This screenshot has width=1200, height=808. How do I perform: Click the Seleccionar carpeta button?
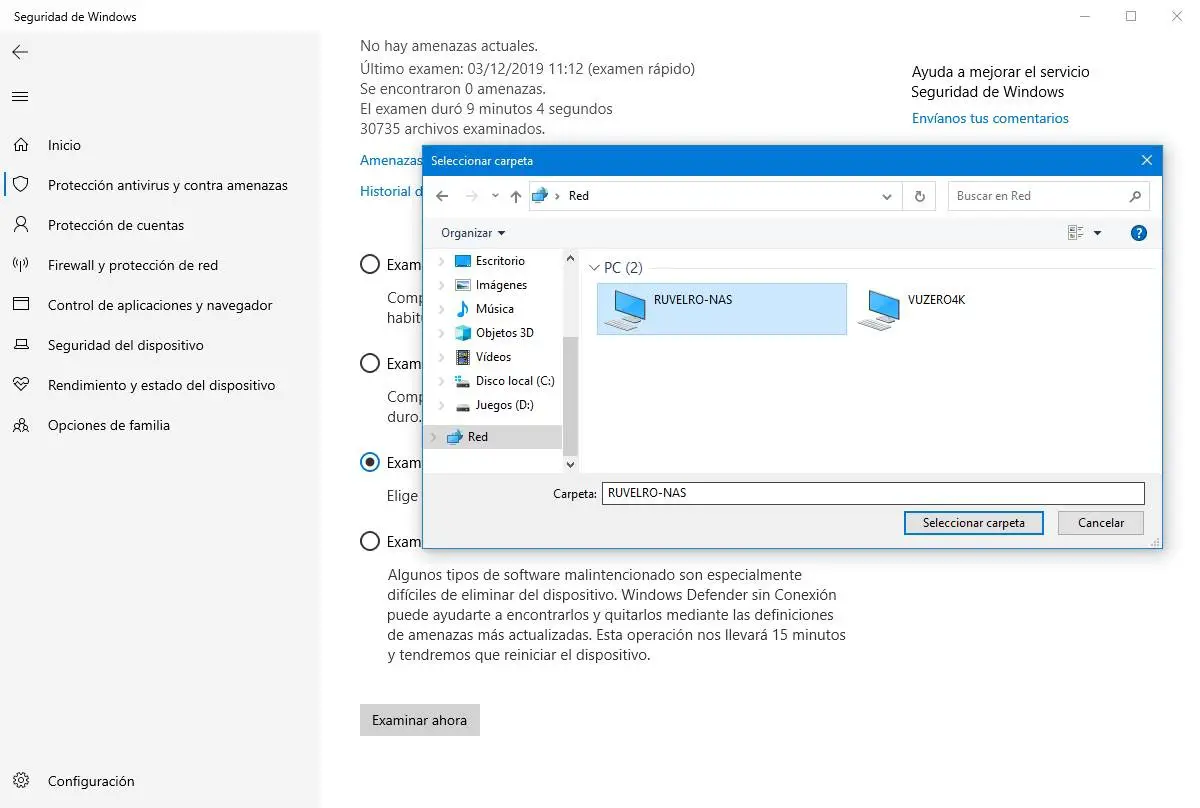(974, 523)
